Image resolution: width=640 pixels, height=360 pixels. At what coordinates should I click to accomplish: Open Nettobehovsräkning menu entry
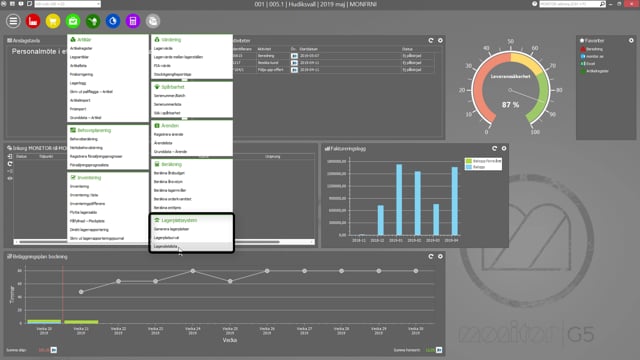click(x=86, y=148)
